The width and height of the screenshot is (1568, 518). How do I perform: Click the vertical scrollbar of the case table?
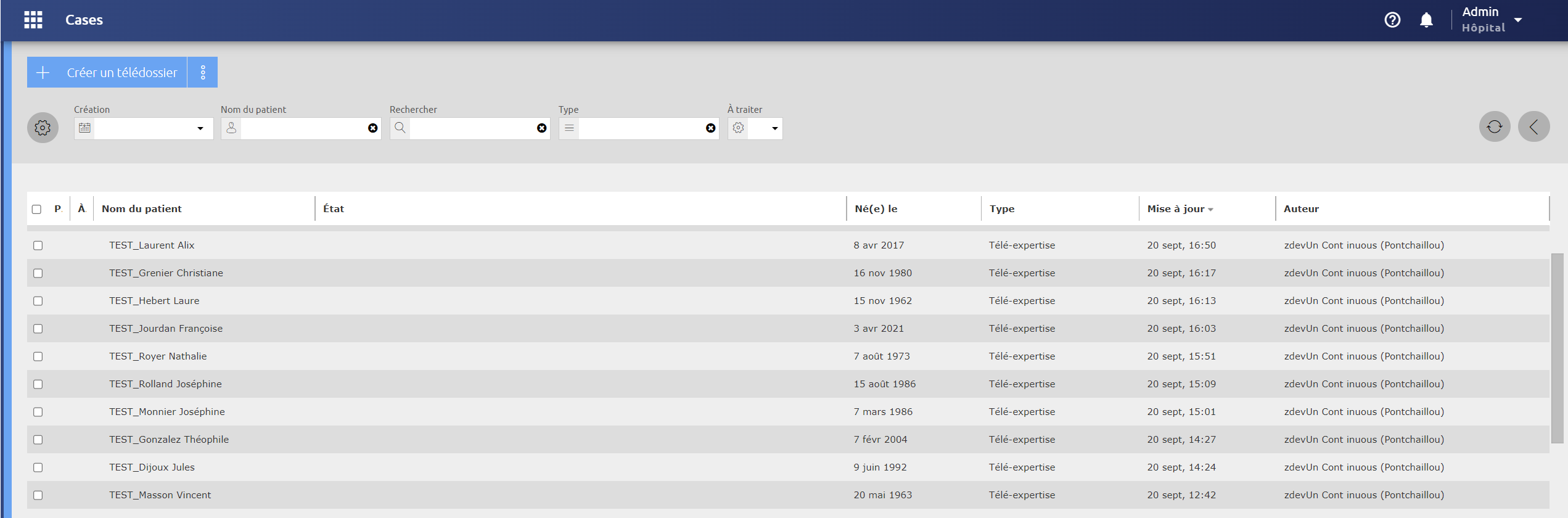pos(1557,348)
